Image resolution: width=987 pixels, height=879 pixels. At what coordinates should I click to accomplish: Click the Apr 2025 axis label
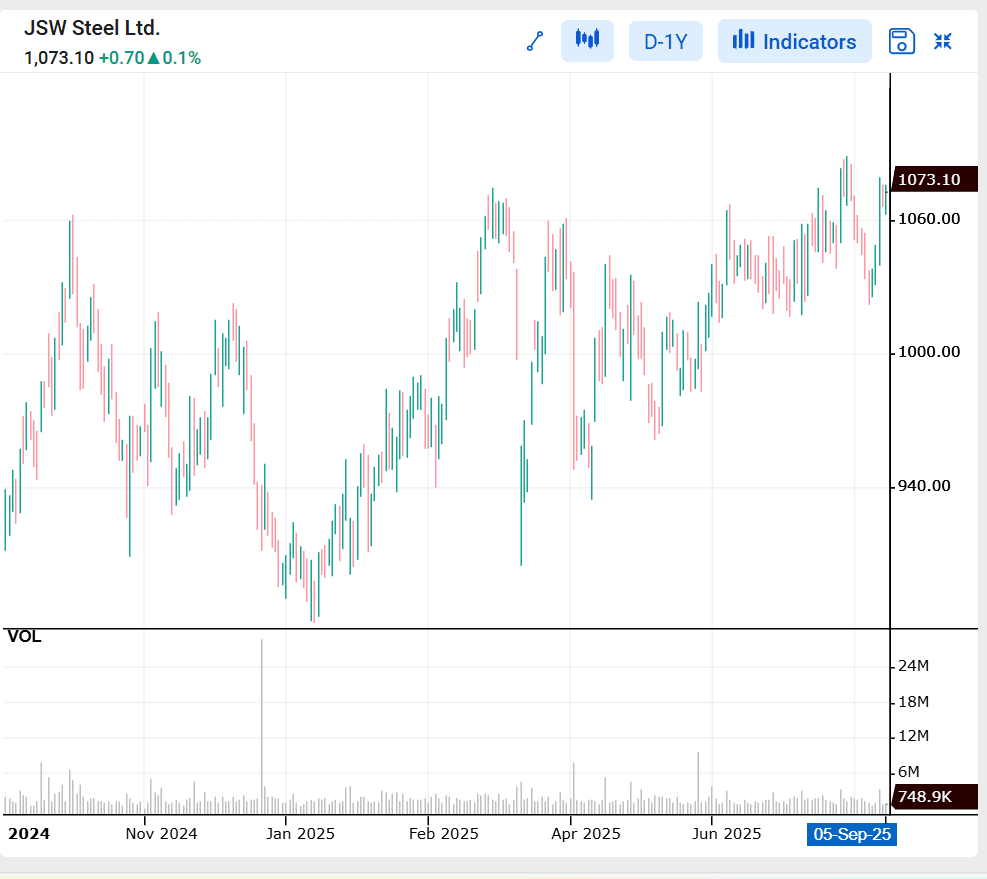(585, 834)
